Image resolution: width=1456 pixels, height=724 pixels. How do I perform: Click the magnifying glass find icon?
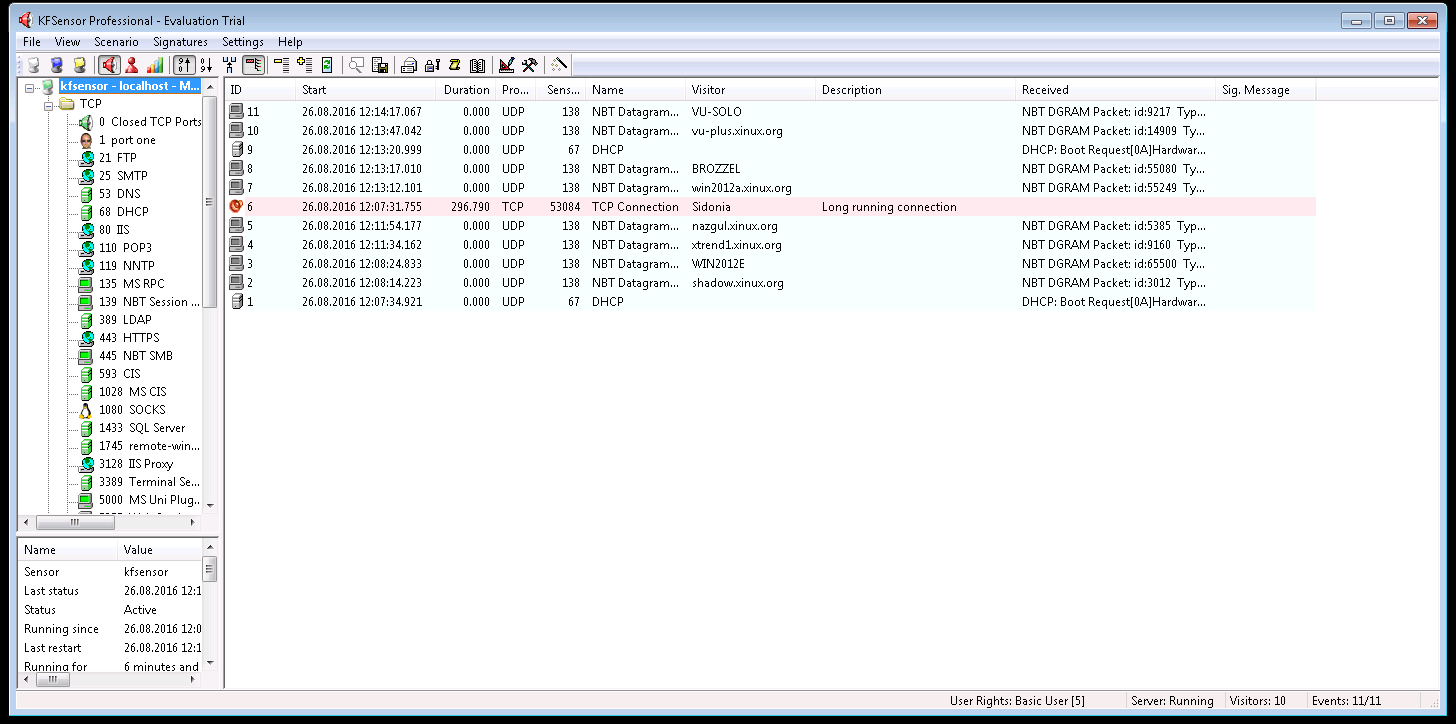pyautogui.click(x=356, y=65)
